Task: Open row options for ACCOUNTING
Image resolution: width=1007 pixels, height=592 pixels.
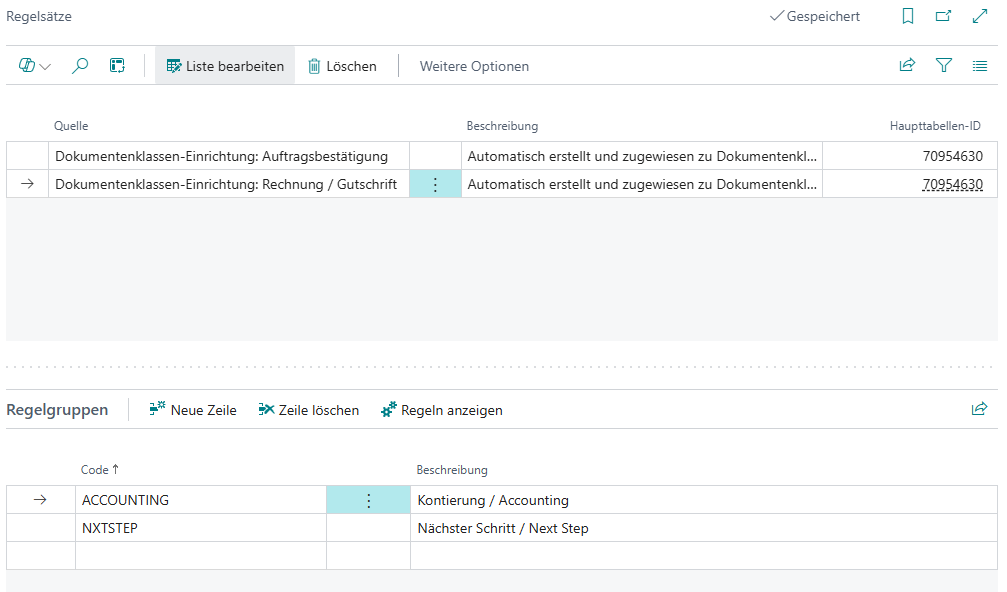Action: point(368,501)
